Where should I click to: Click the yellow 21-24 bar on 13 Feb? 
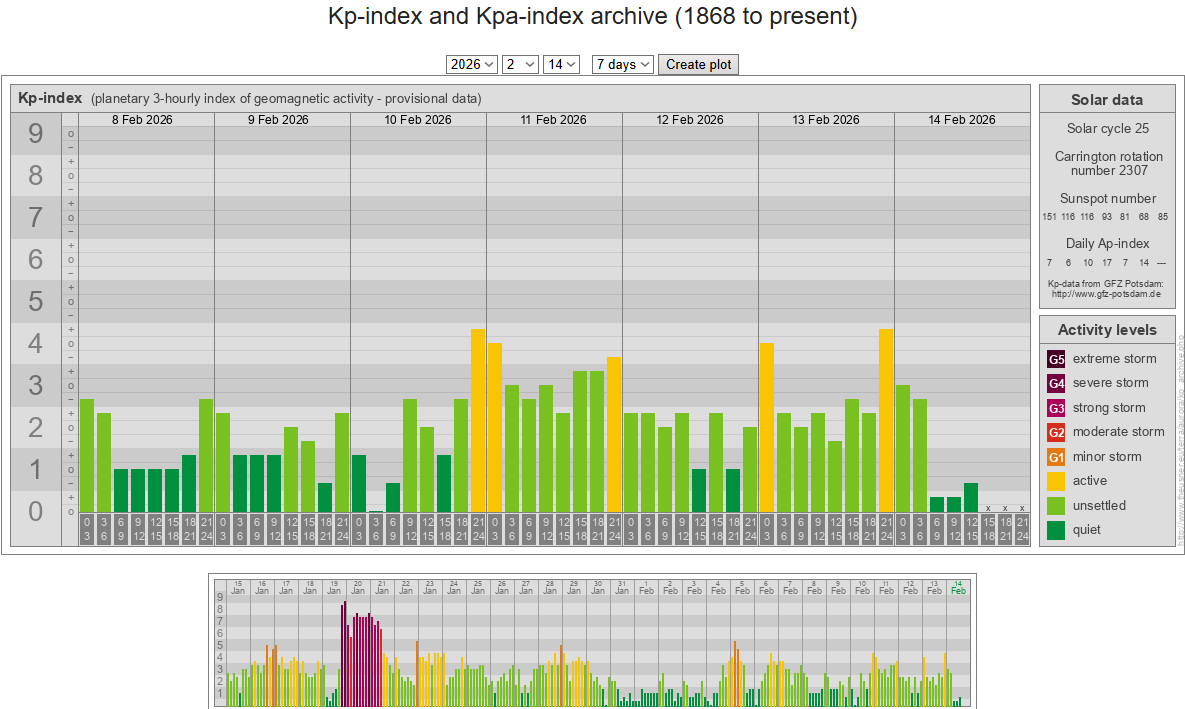(886, 420)
